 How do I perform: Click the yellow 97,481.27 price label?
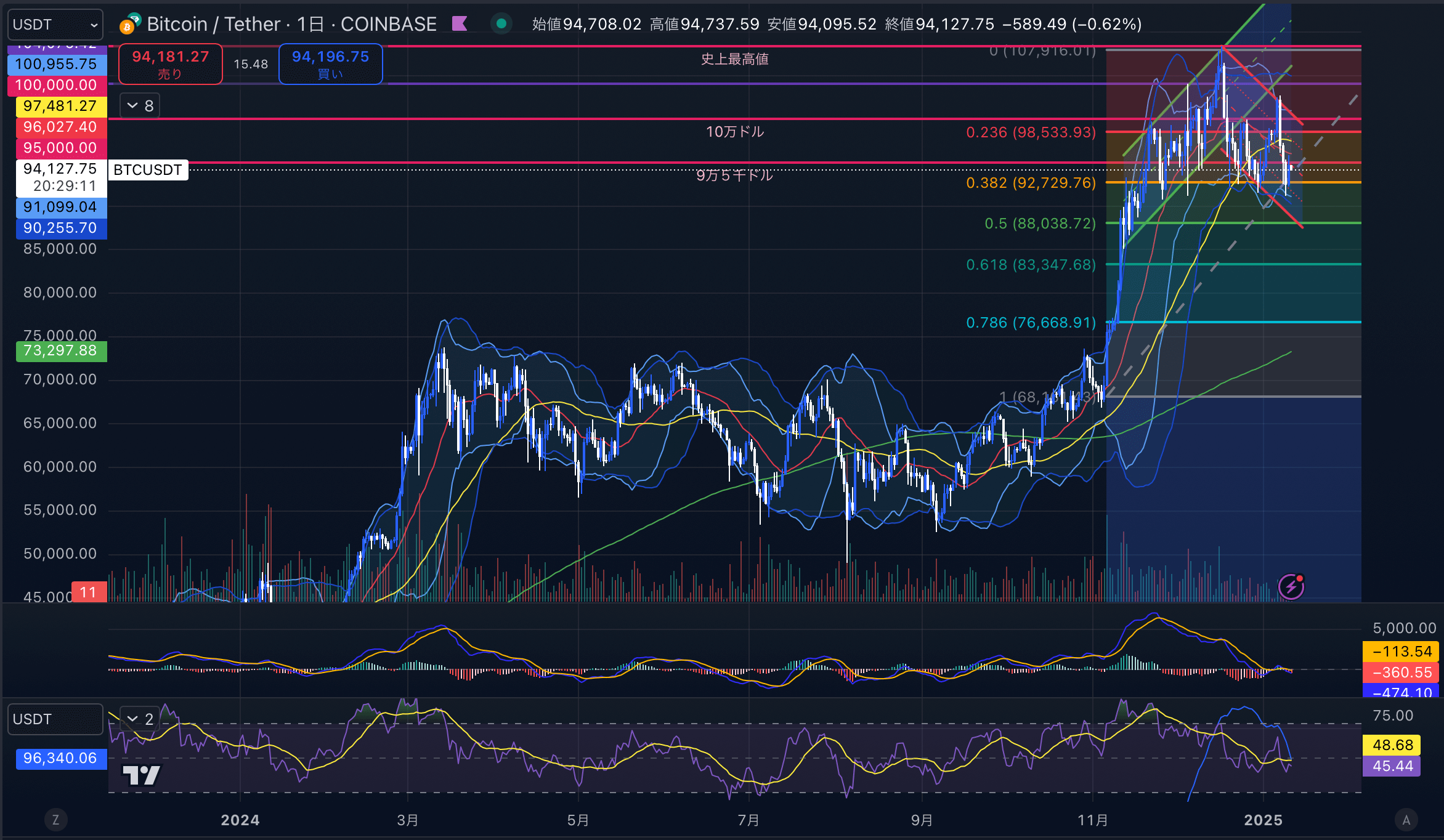click(60, 106)
